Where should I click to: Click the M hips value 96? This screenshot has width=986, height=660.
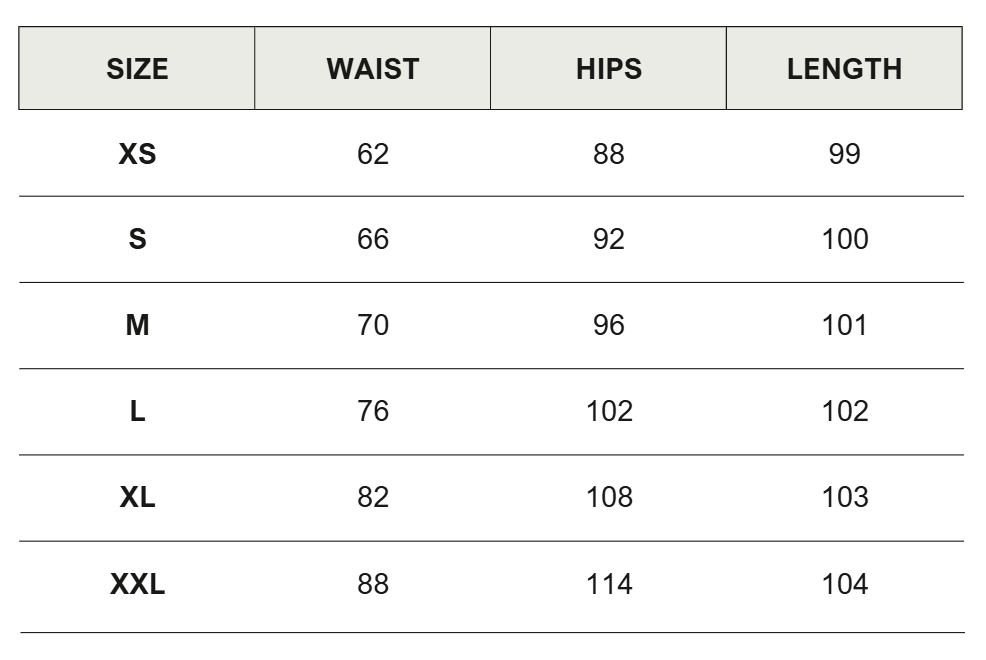[x=608, y=326]
